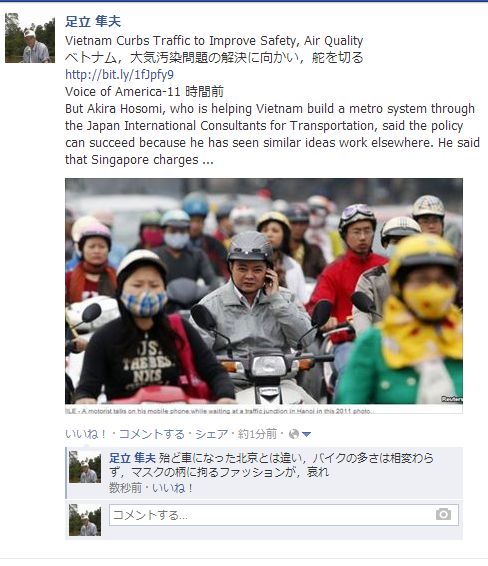This screenshot has width=488, height=566.
Task: Open the audience selector dropdown arrow
Action: pos(306,434)
